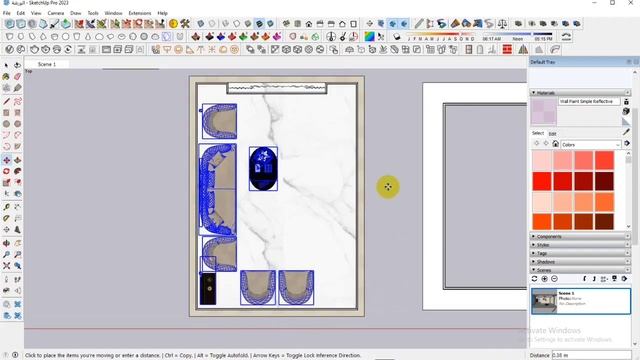Pick the Lasso select tool
Viewport: 640px width, 360px height.
point(17,65)
